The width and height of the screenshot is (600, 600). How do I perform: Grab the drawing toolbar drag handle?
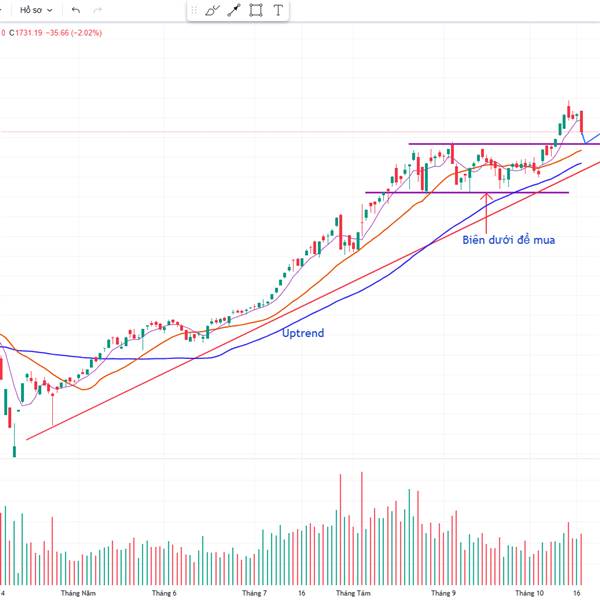click(x=193, y=11)
